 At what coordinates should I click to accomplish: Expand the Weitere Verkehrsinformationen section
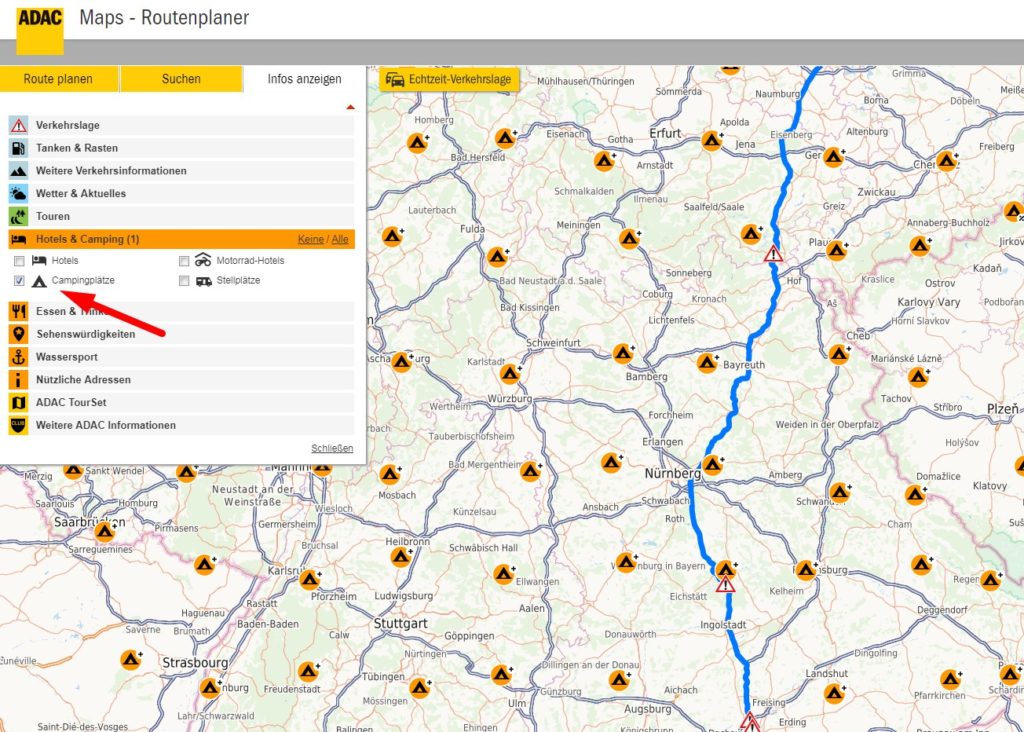(182, 171)
